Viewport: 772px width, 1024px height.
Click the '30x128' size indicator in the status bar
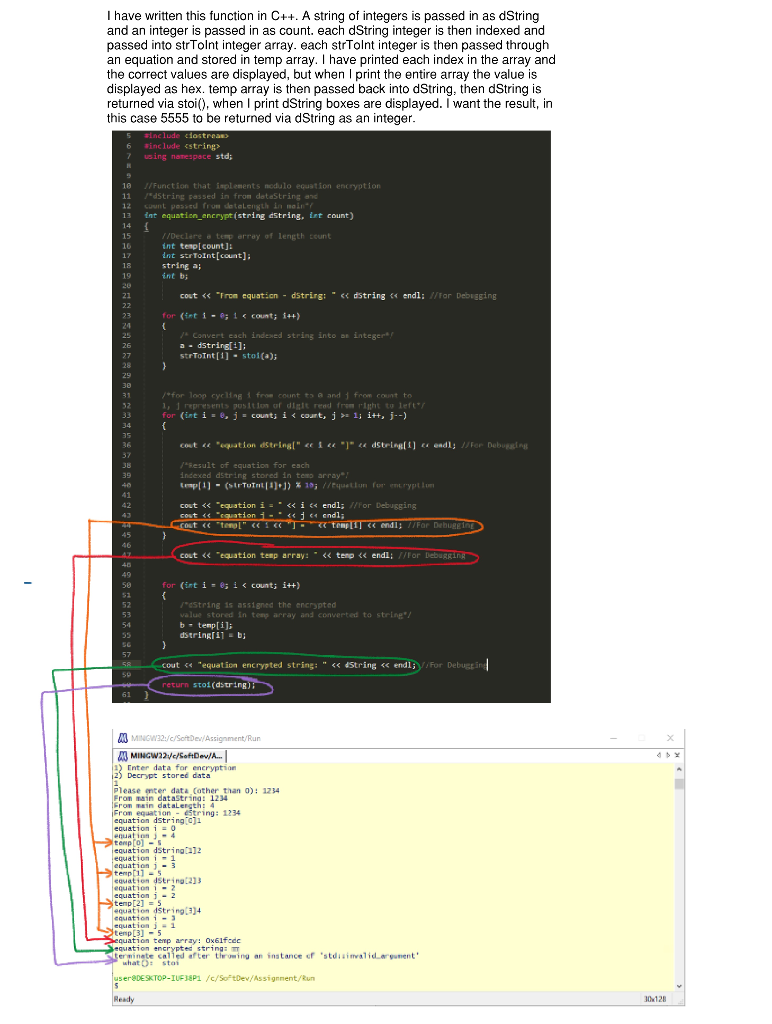point(655,999)
